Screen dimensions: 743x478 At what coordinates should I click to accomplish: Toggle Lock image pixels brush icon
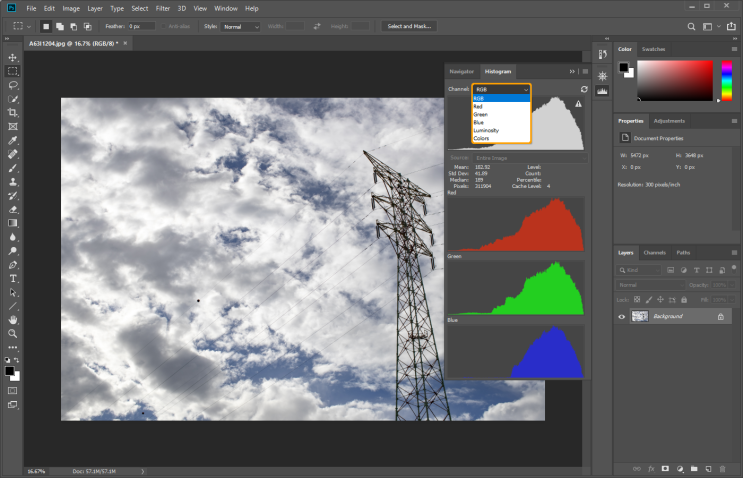[x=649, y=299]
